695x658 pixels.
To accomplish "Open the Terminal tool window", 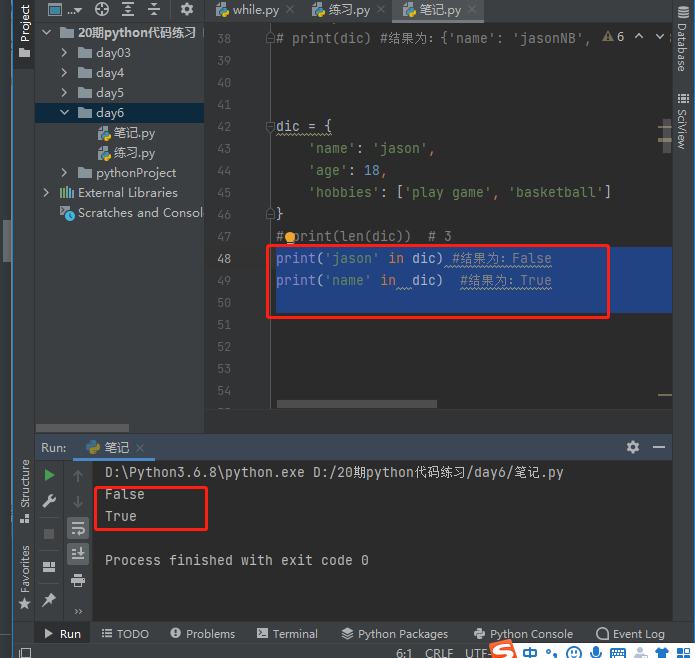I will point(287,634).
